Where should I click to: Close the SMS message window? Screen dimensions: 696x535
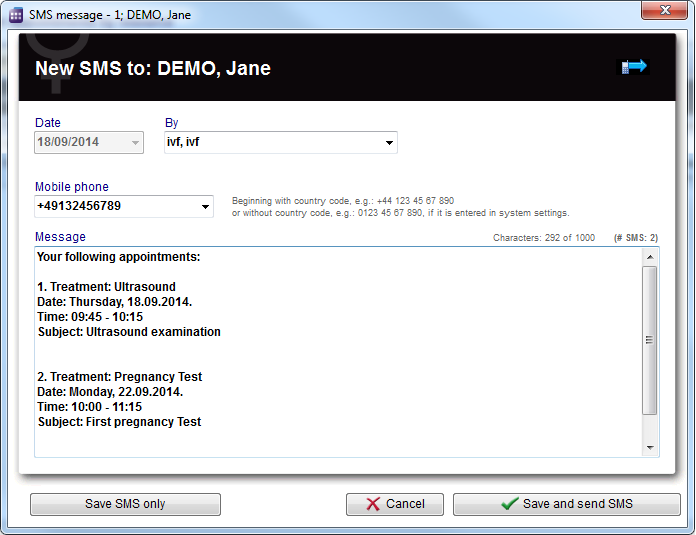click(x=664, y=10)
